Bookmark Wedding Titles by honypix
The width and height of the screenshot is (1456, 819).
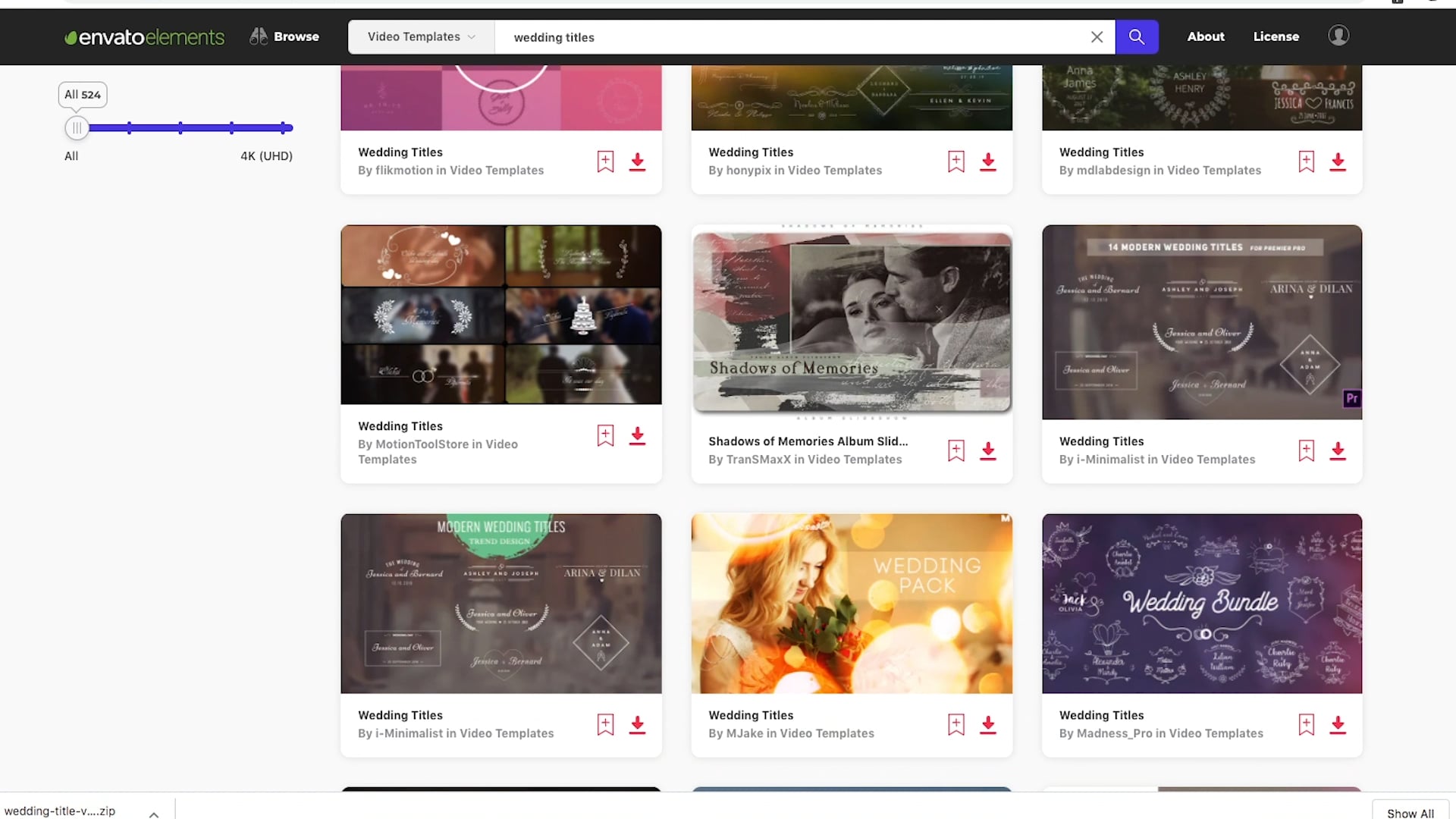pyautogui.click(x=955, y=161)
